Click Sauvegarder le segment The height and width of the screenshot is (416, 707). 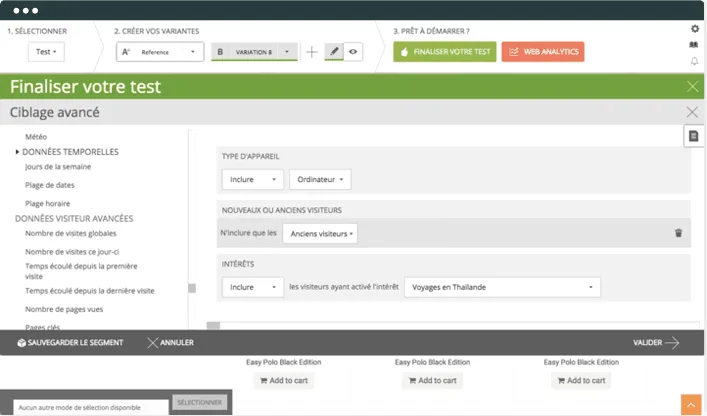click(70, 343)
